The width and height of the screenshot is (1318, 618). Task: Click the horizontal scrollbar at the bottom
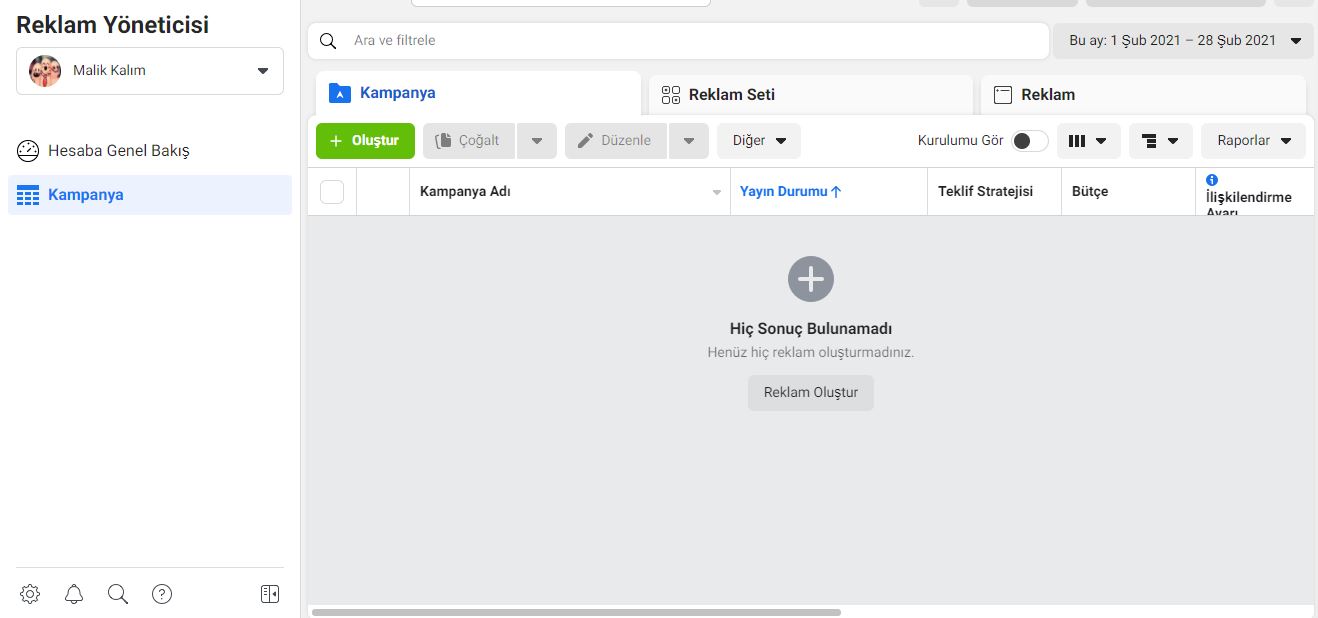tap(576, 612)
